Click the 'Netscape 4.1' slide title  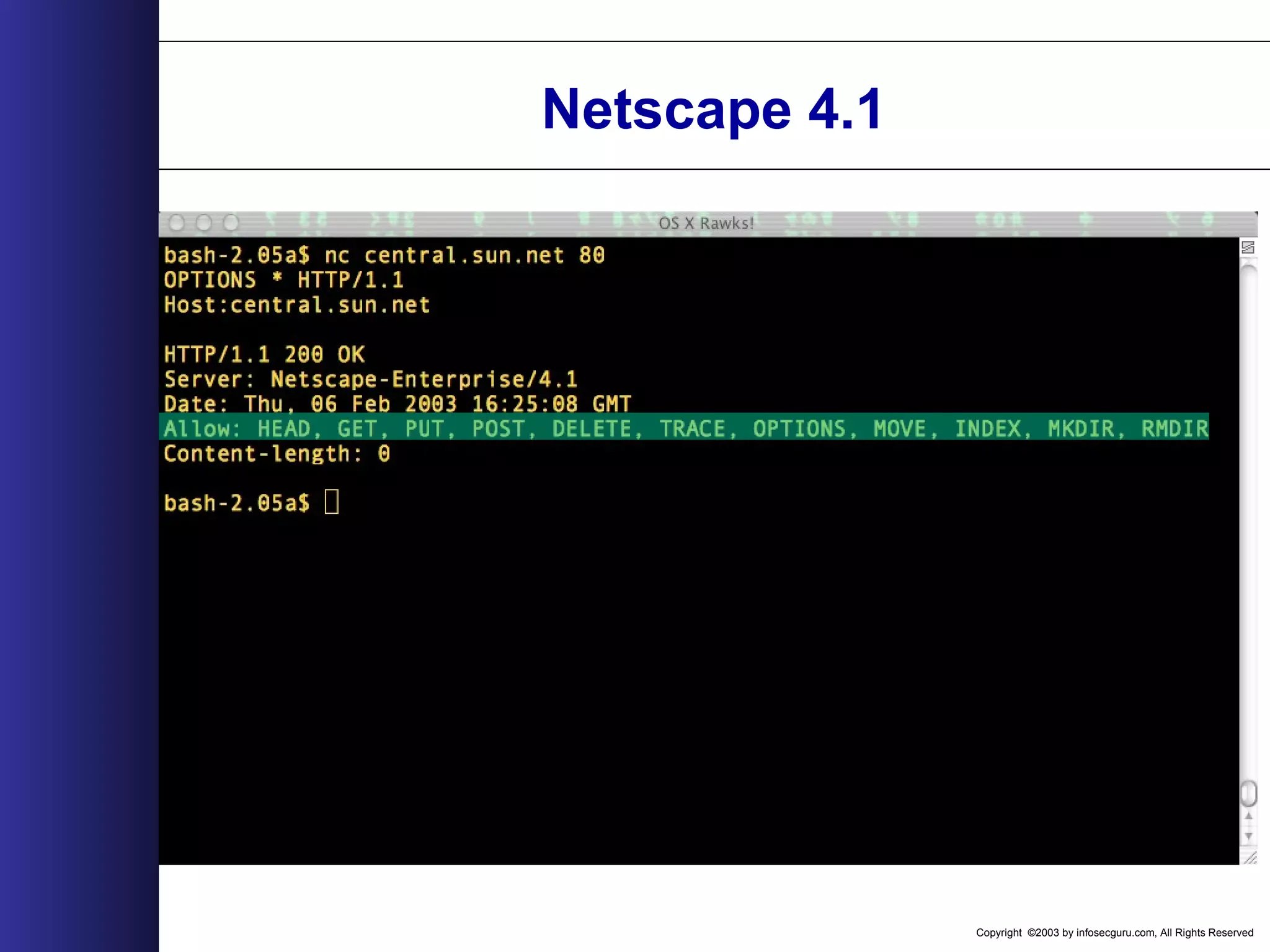[x=713, y=110]
